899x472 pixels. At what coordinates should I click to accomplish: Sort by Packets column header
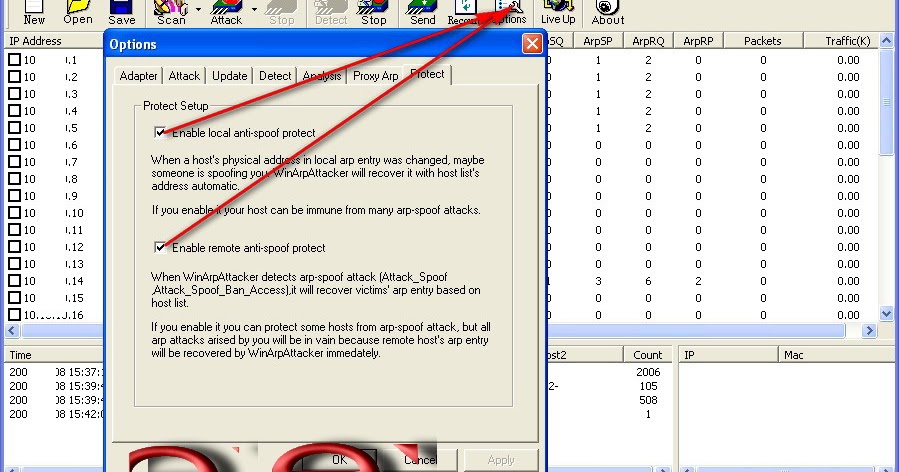(763, 41)
